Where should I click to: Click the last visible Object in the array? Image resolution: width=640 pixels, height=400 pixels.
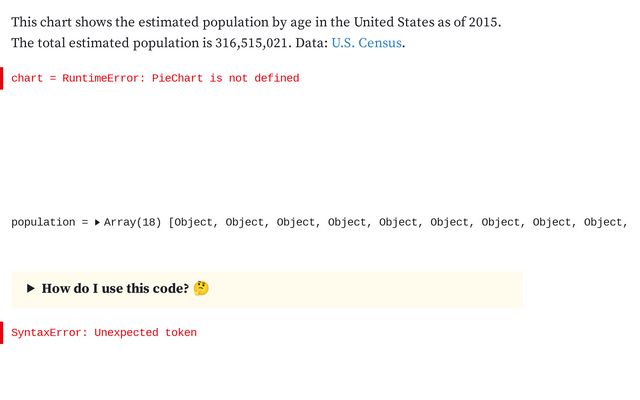pyautogui.click(x=604, y=222)
